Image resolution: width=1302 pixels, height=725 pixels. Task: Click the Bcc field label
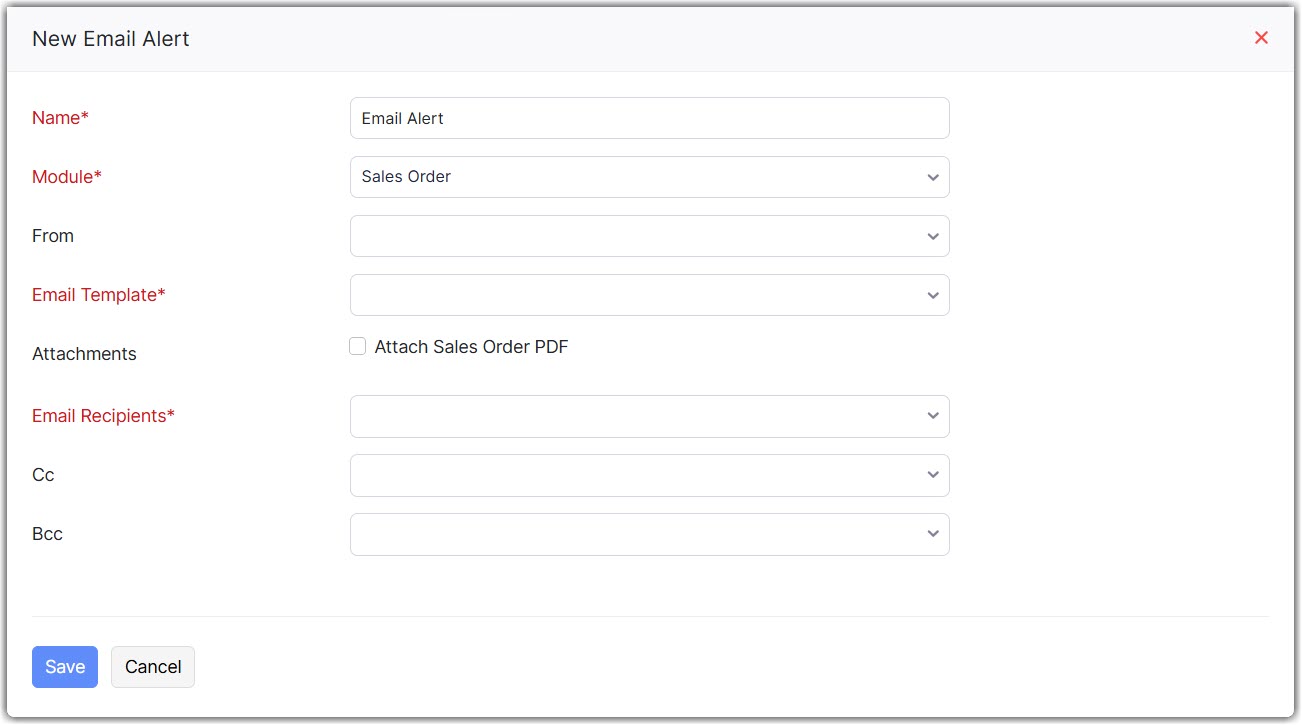pos(47,534)
